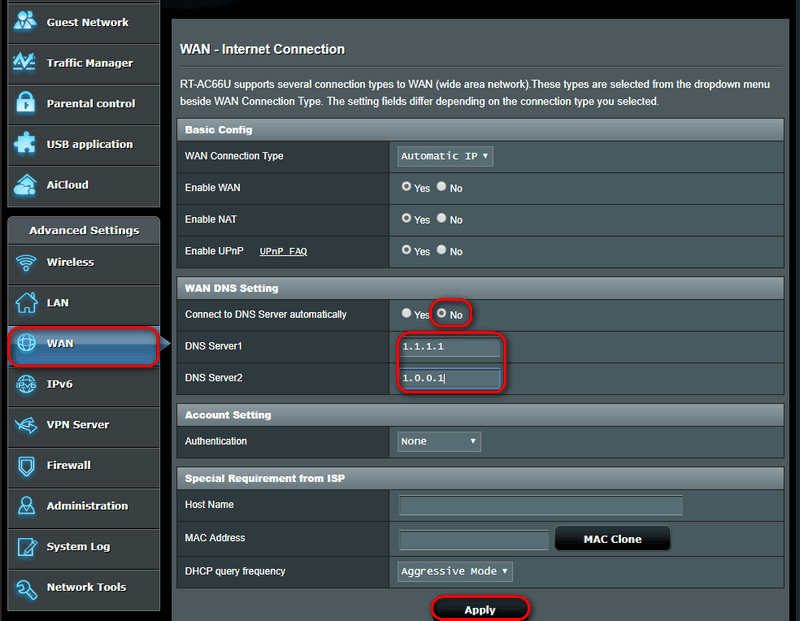The image size is (800, 621).
Task: Open Traffic Manager icon in sidebar
Action: [x=25, y=62]
